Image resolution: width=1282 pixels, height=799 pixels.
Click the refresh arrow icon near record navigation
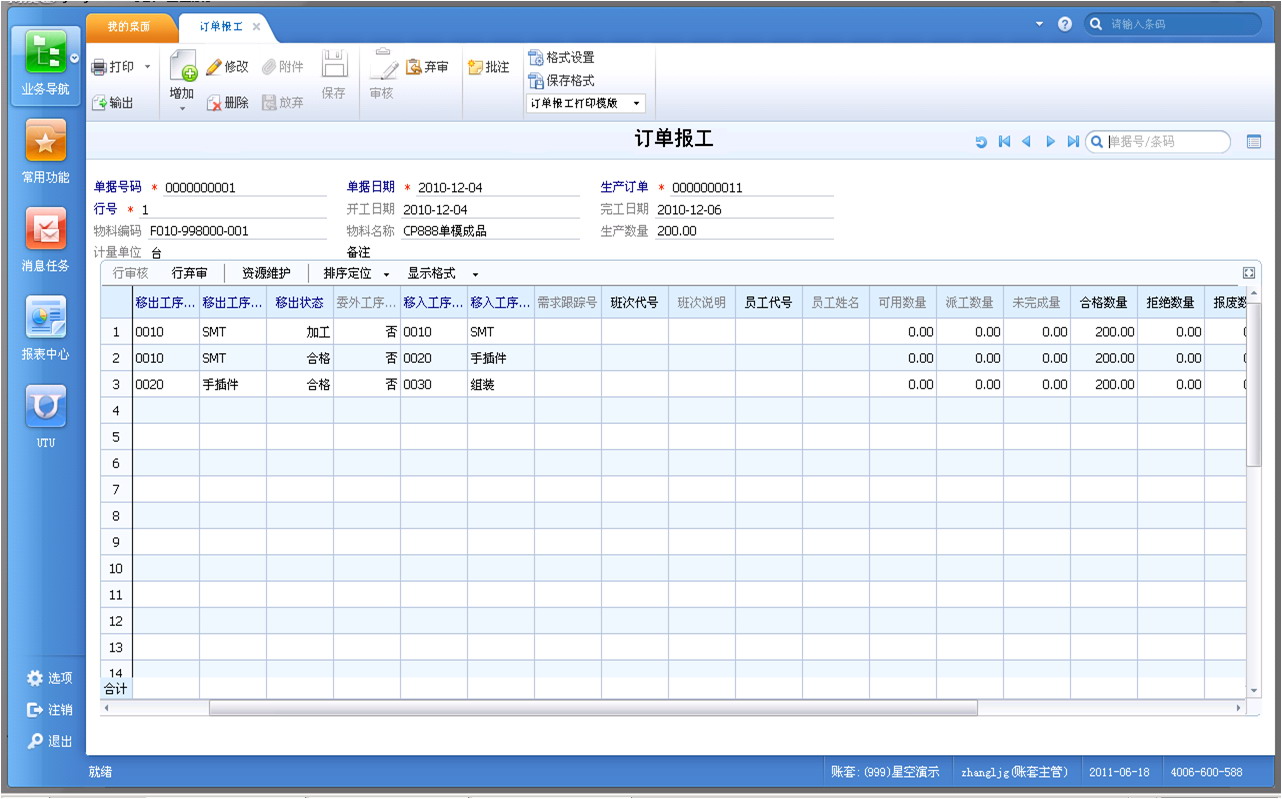click(x=982, y=142)
